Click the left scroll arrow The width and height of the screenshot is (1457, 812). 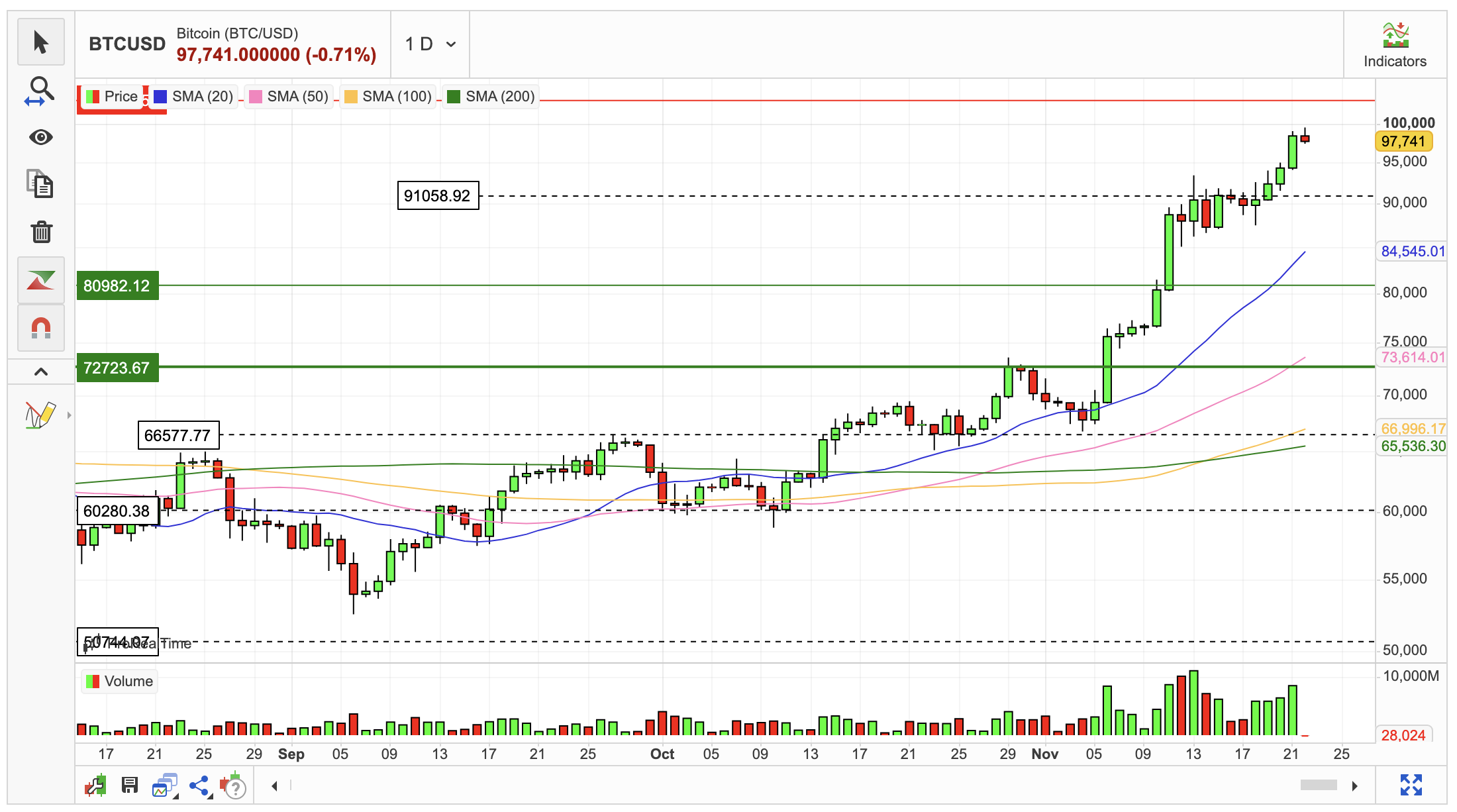pyautogui.click(x=274, y=786)
